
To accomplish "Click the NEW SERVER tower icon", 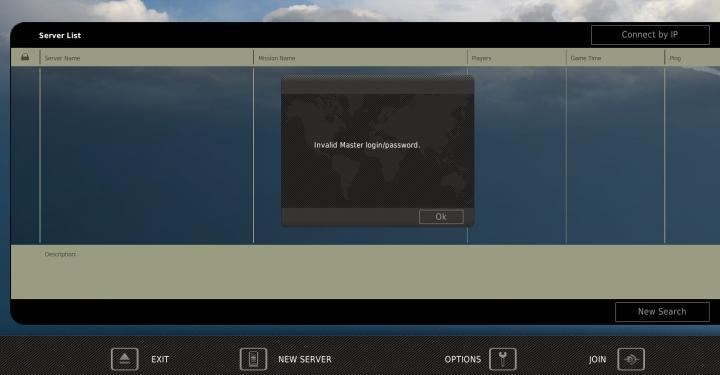I will tap(253, 359).
